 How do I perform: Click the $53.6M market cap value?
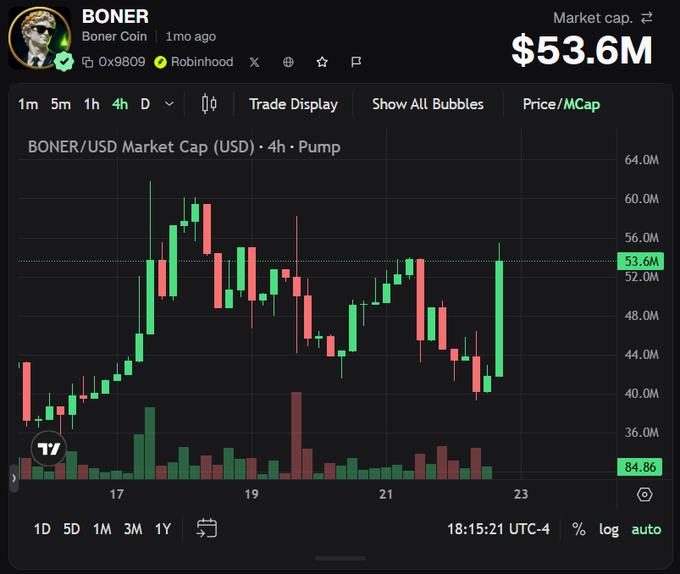[582, 50]
